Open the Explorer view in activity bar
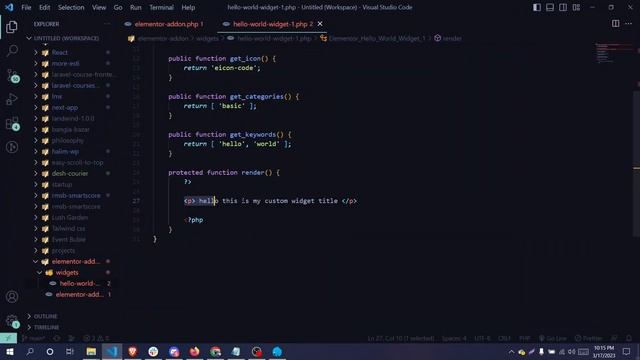Screen dimensions: 640x360 [12, 27]
